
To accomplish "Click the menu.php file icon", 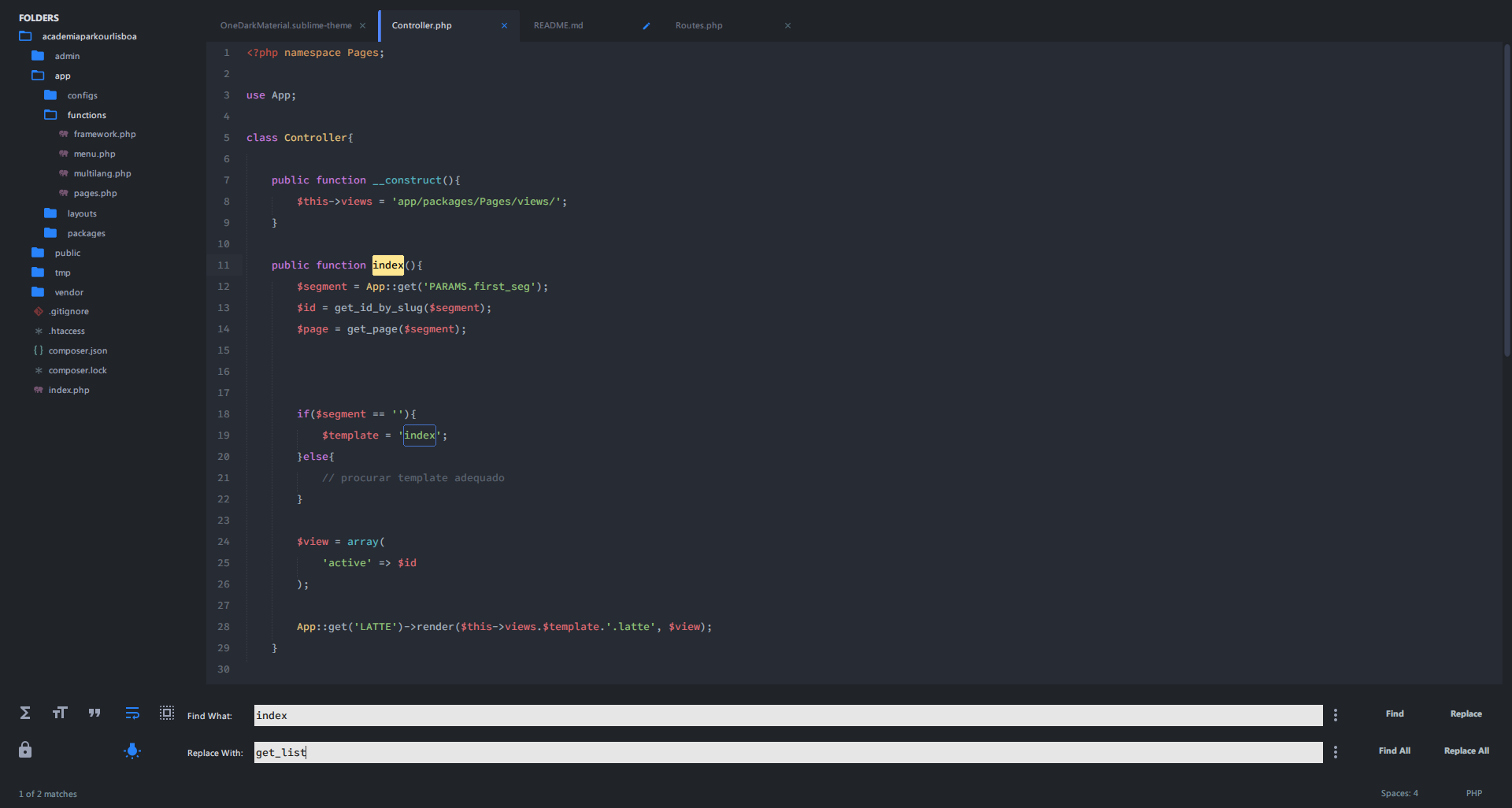I will click(x=64, y=154).
